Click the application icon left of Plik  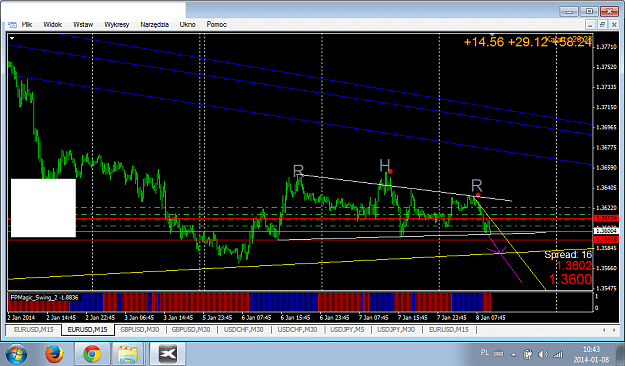[x=12, y=25]
